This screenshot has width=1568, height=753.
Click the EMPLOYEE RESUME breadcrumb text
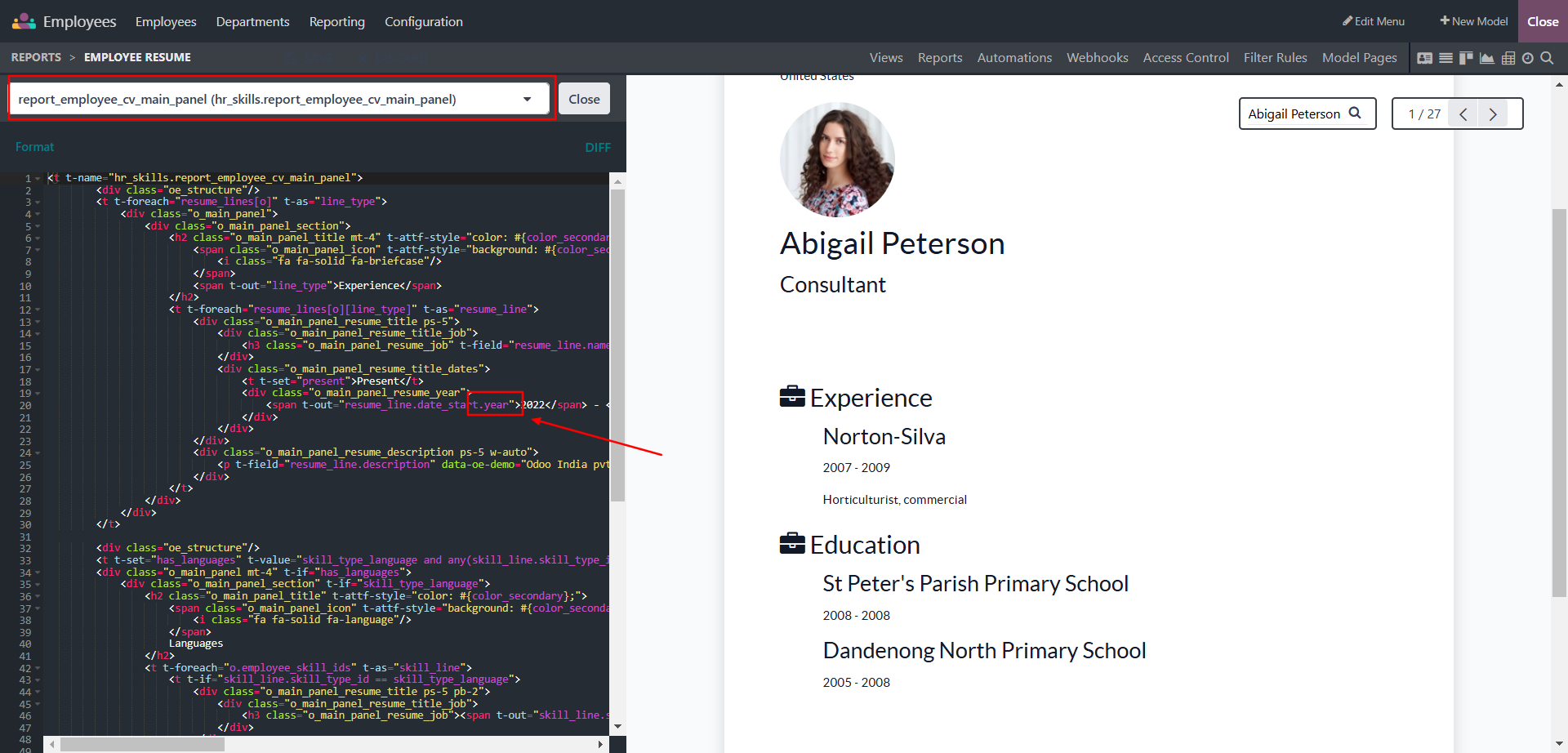pyautogui.click(x=137, y=57)
